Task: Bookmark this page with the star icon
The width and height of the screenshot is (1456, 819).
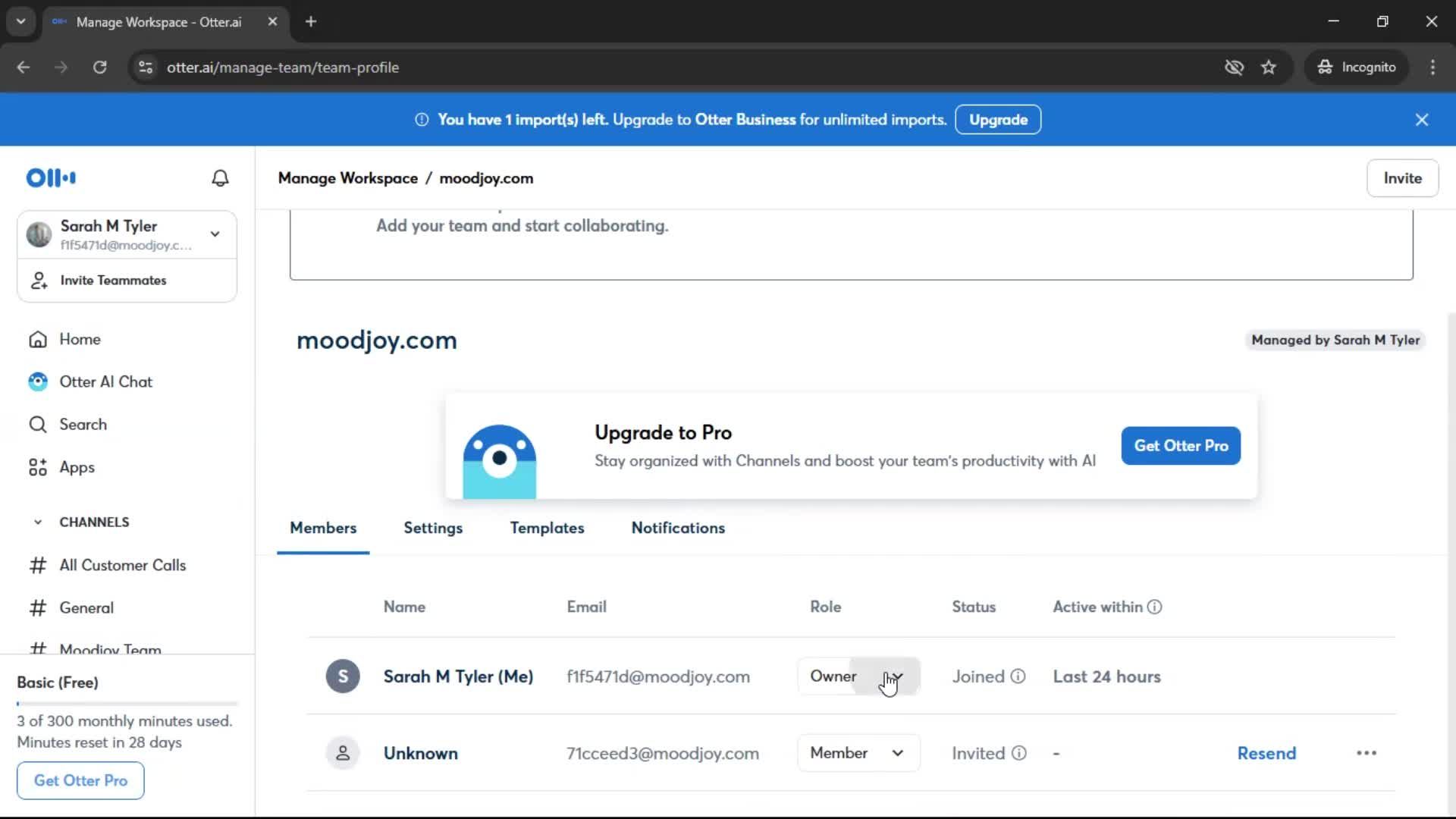Action: 1269,67
